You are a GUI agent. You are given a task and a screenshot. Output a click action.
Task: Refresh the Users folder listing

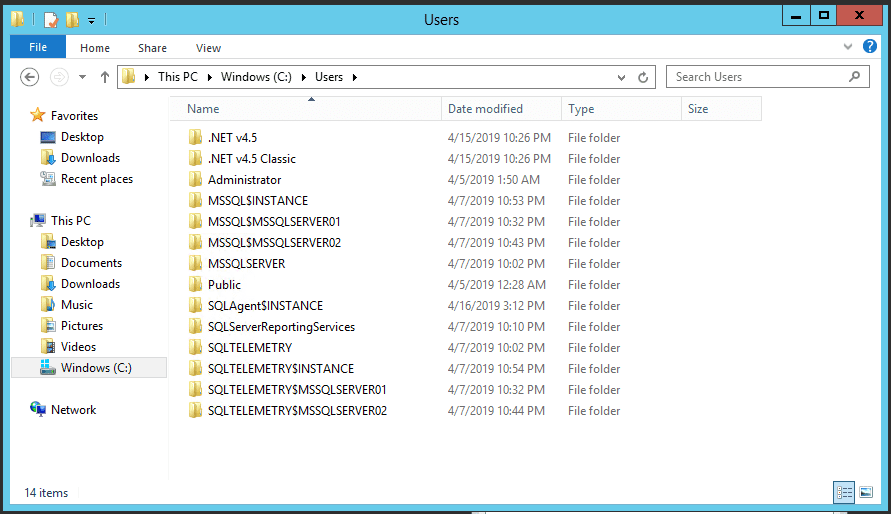tap(643, 77)
